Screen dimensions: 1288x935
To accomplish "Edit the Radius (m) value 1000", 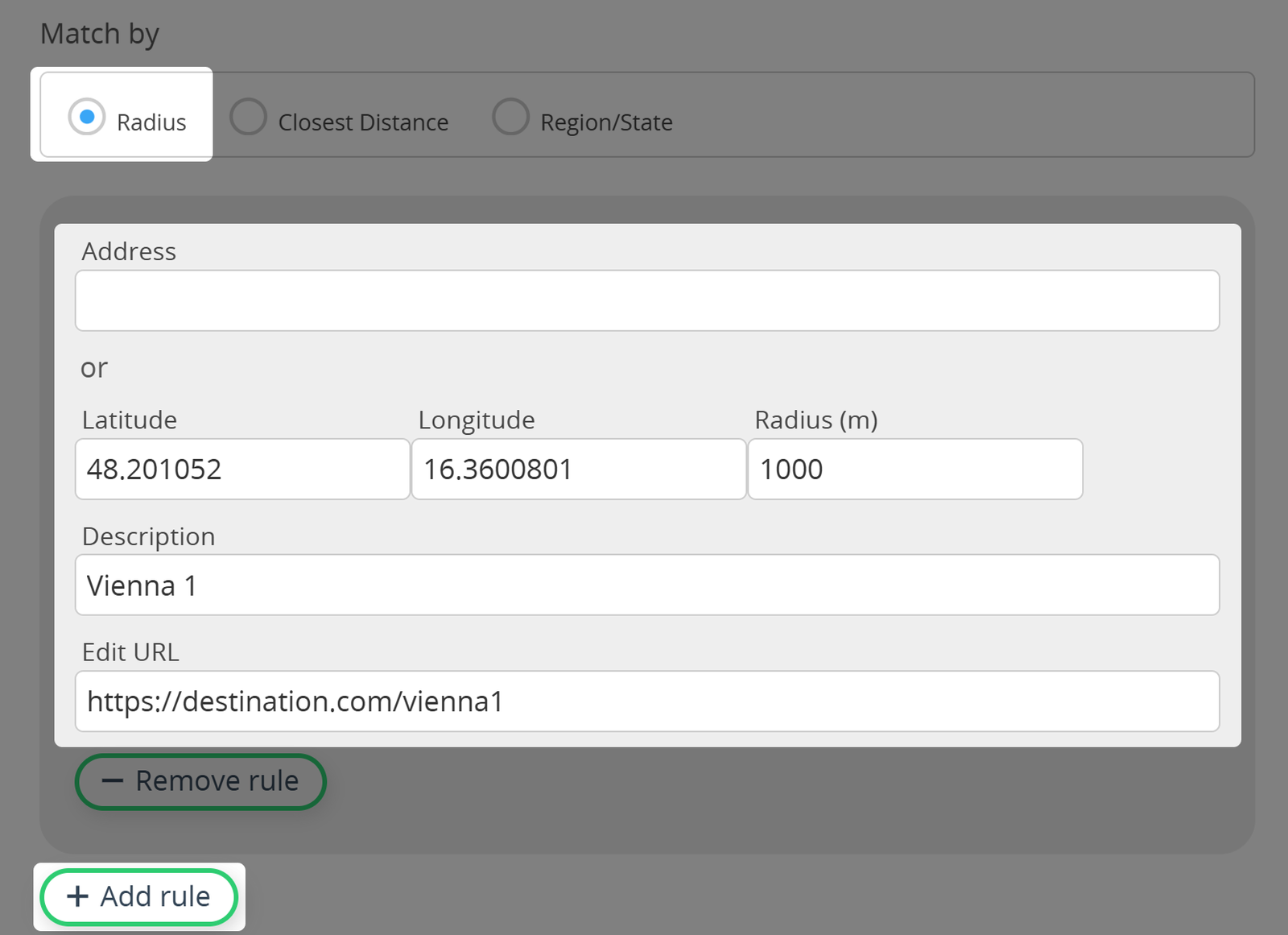I will coord(914,469).
